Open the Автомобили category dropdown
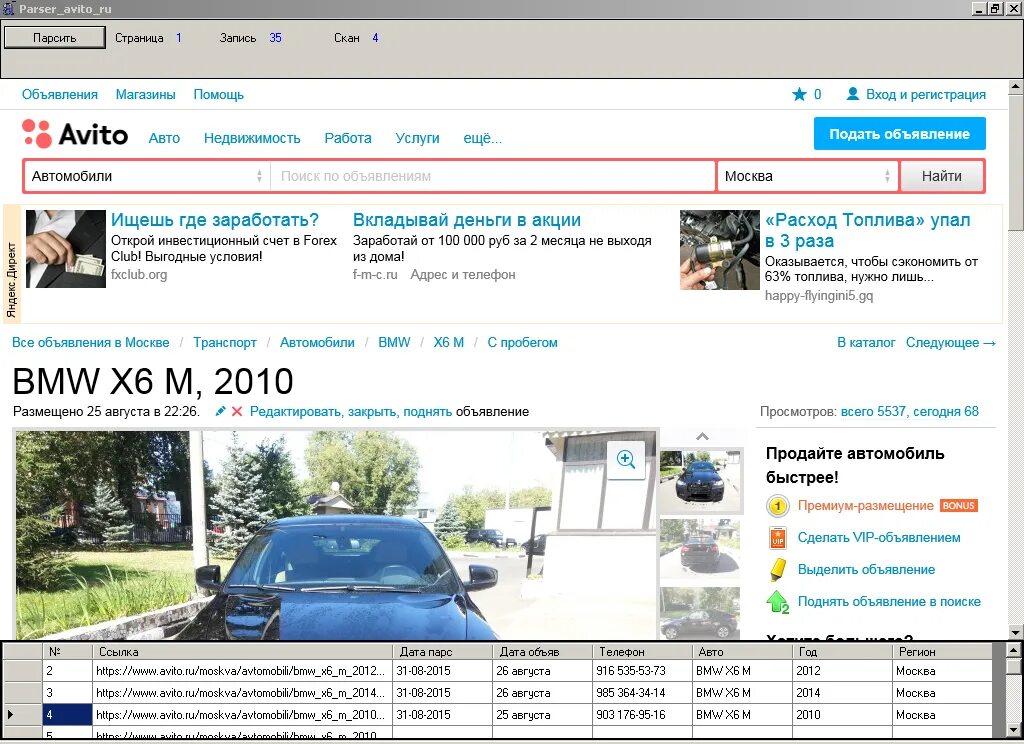Image resolution: width=1024 pixels, height=744 pixels. click(147, 176)
